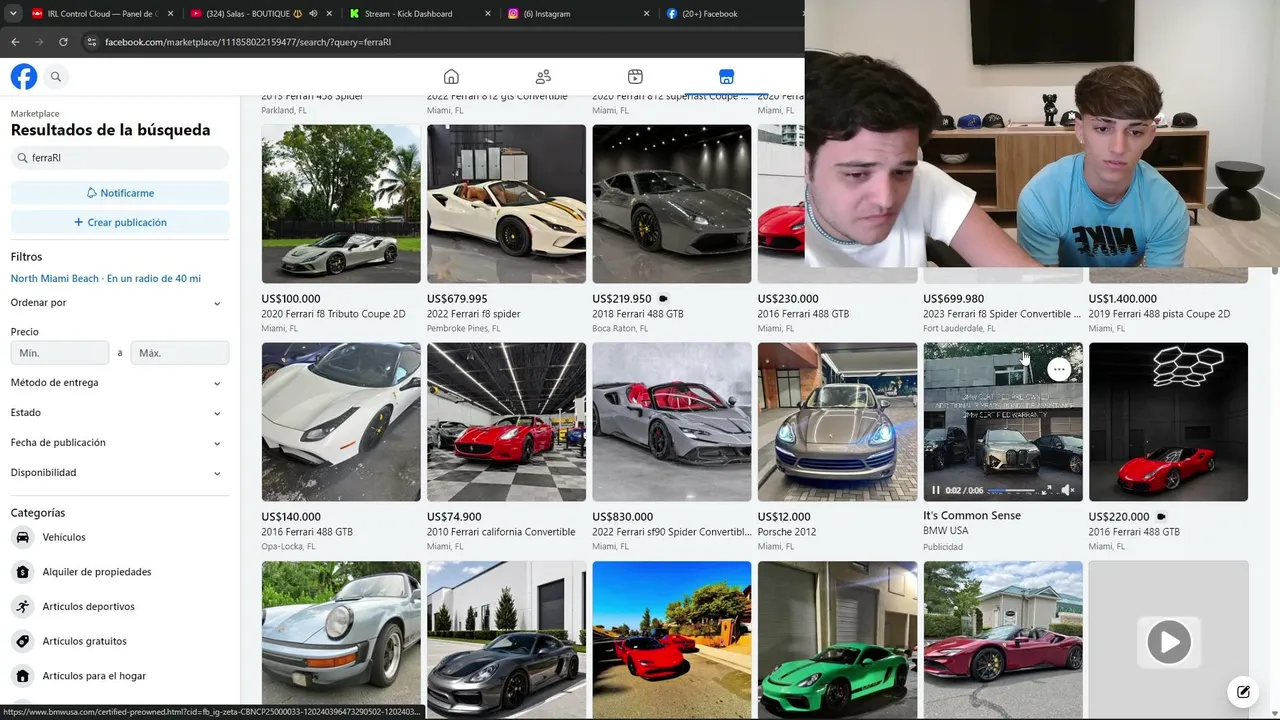Open 2020 Ferrari f8 Tributo Coupe listing photo

click(341, 204)
